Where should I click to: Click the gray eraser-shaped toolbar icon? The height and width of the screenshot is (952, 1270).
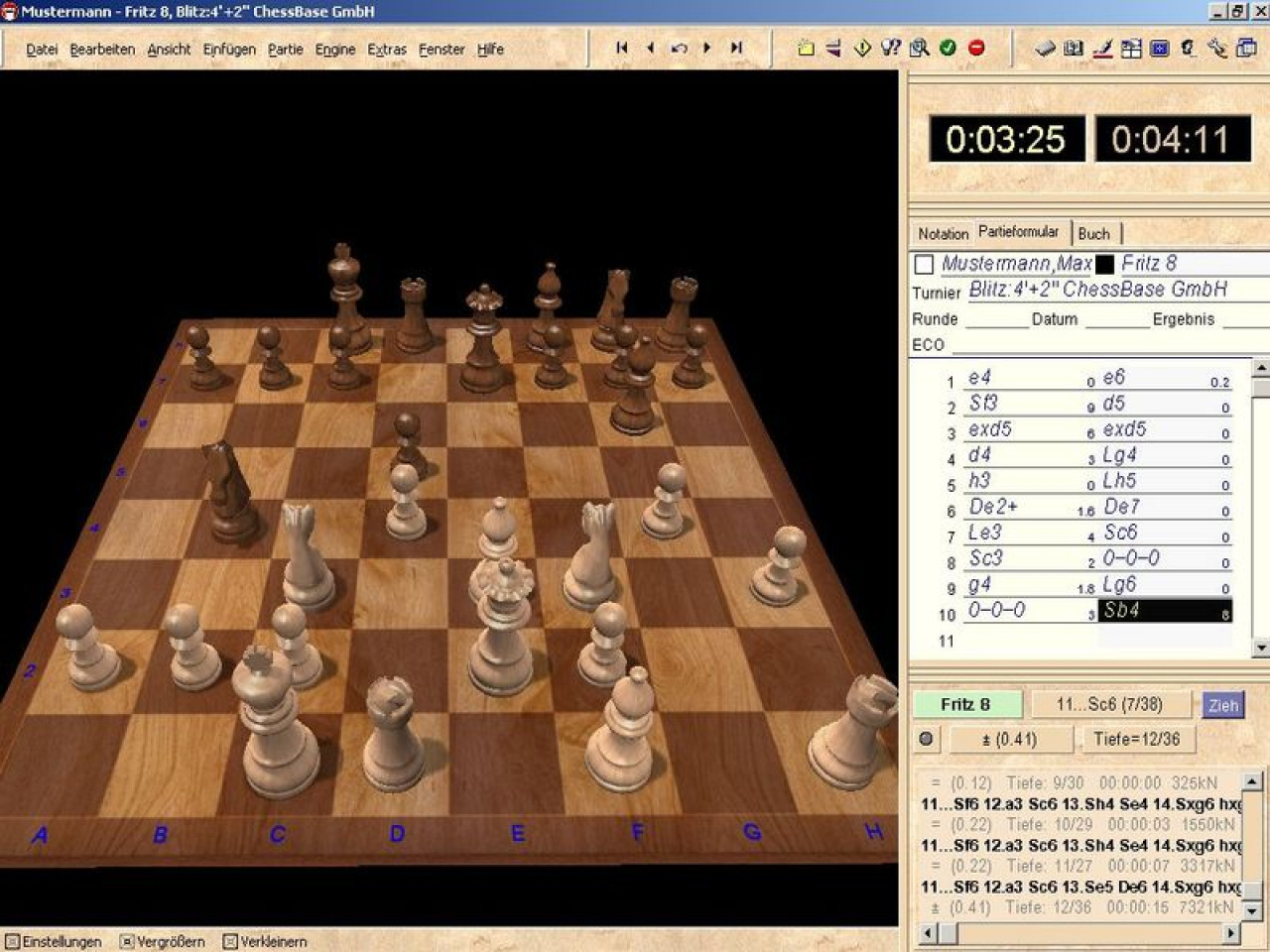1045,48
